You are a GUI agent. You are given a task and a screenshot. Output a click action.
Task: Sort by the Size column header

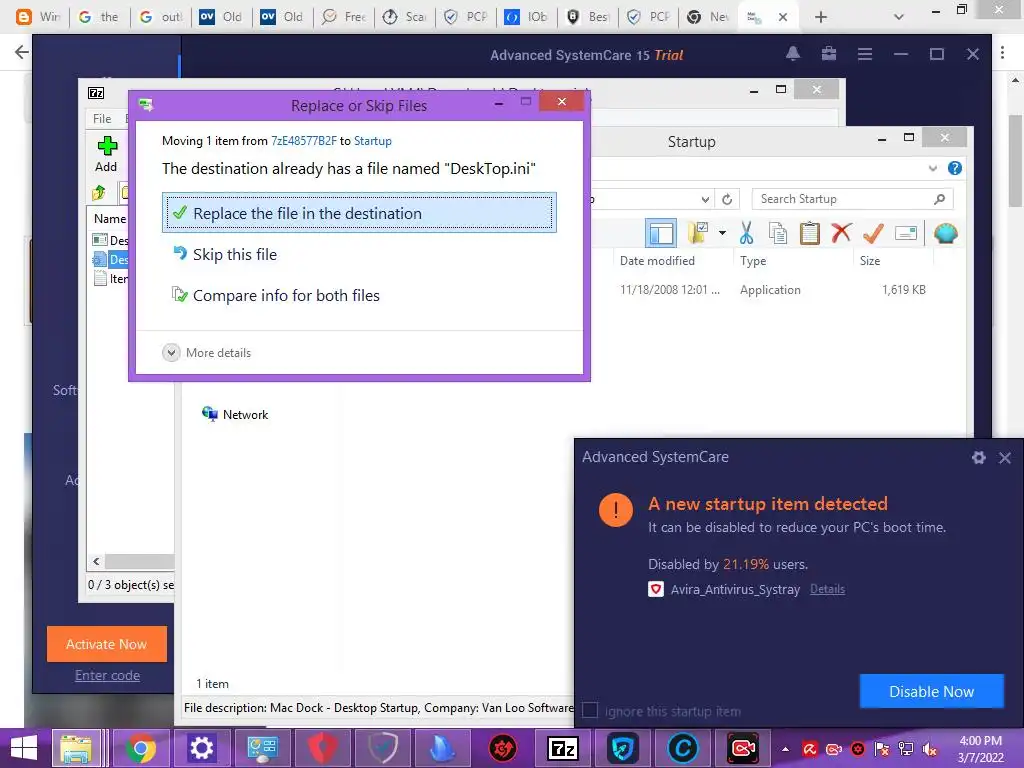[x=870, y=261]
